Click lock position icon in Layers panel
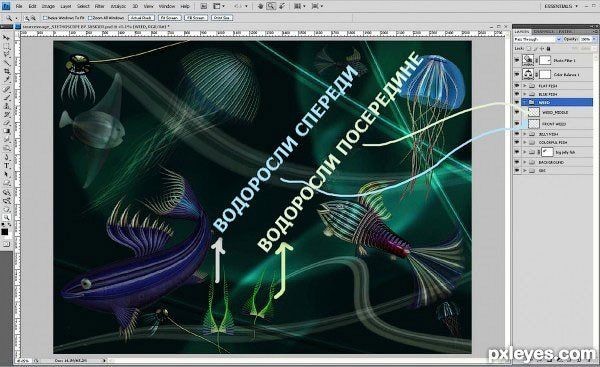The image size is (600, 367). click(x=541, y=49)
